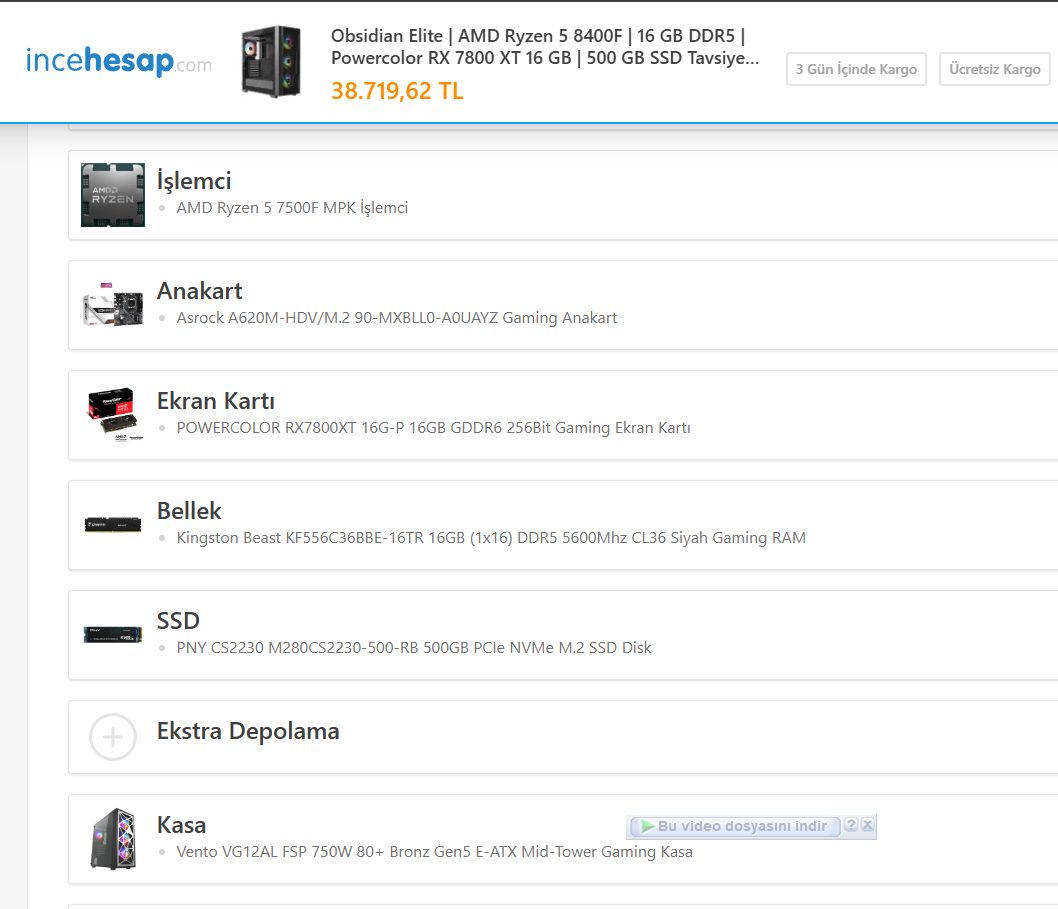The width and height of the screenshot is (1058, 909).
Task: Open the SSD section heading
Action: click(x=178, y=621)
